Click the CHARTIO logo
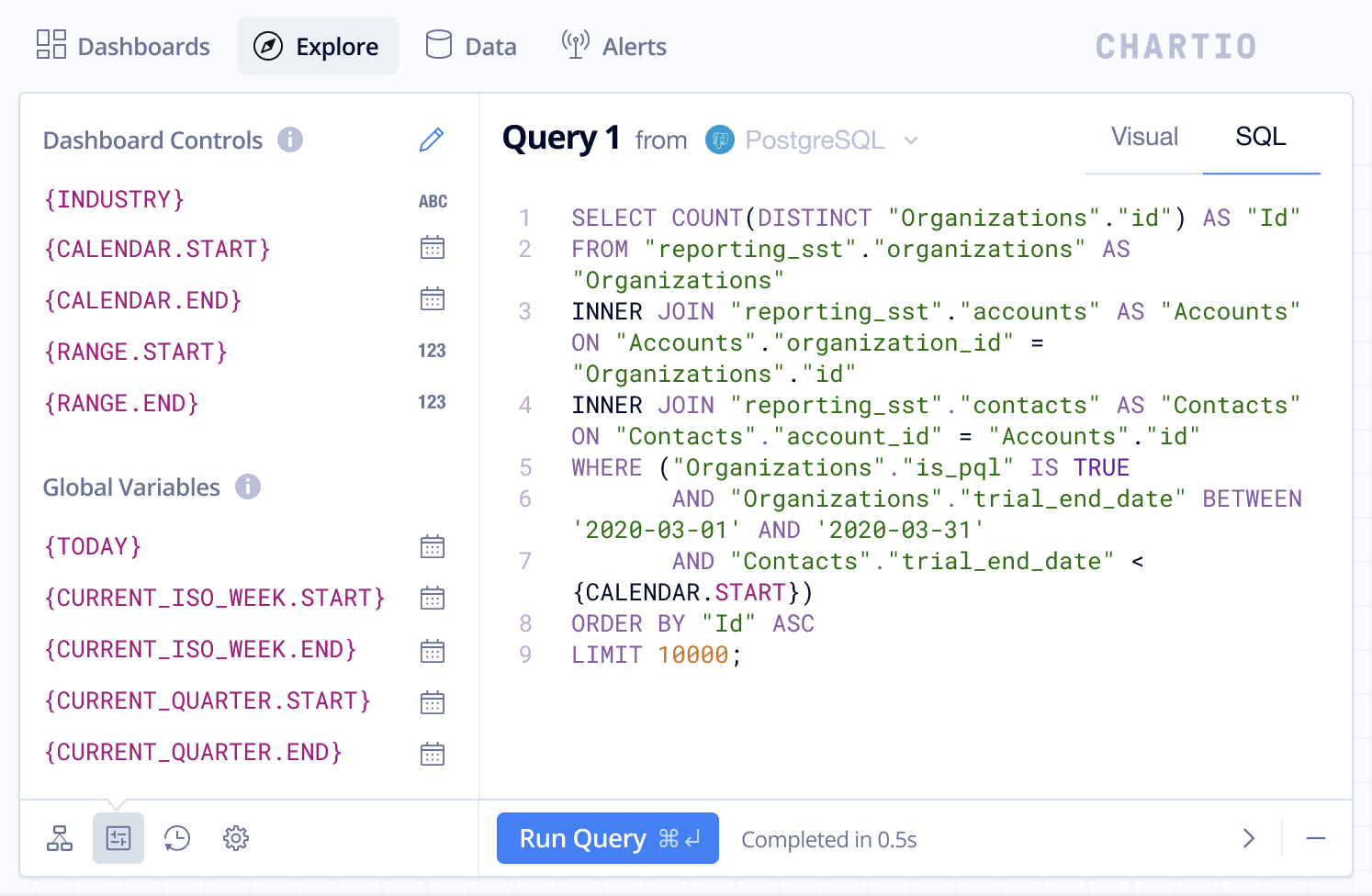This screenshot has width=1372, height=896. [1175, 47]
